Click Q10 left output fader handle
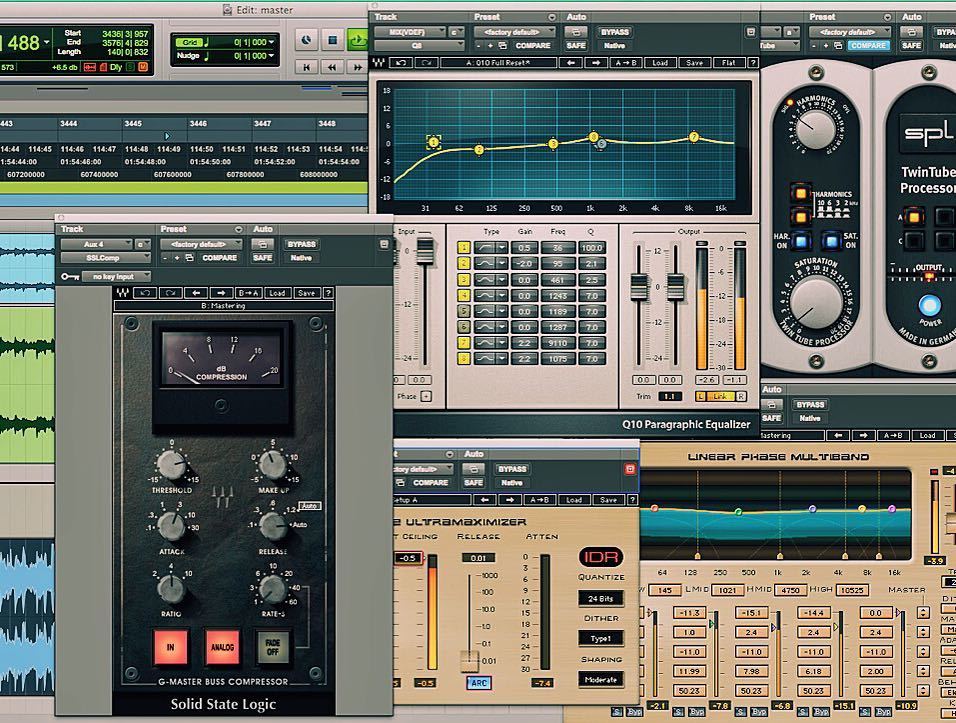The height and width of the screenshot is (723, 956). click(639, 287)
